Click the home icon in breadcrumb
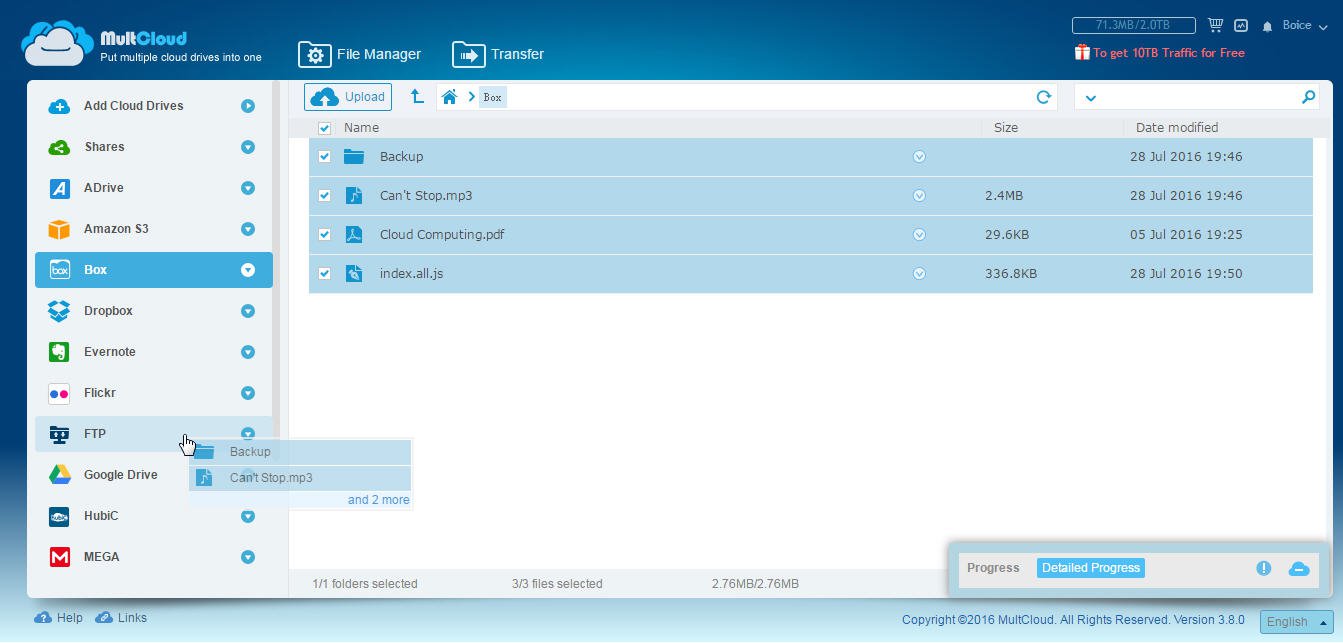Viewport: 1343px width, 643px height. [x=450, y=97]
